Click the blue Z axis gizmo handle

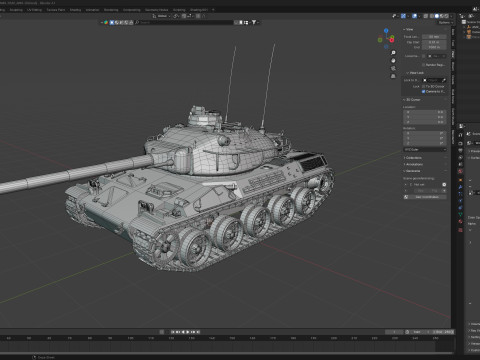coord(386,31)
